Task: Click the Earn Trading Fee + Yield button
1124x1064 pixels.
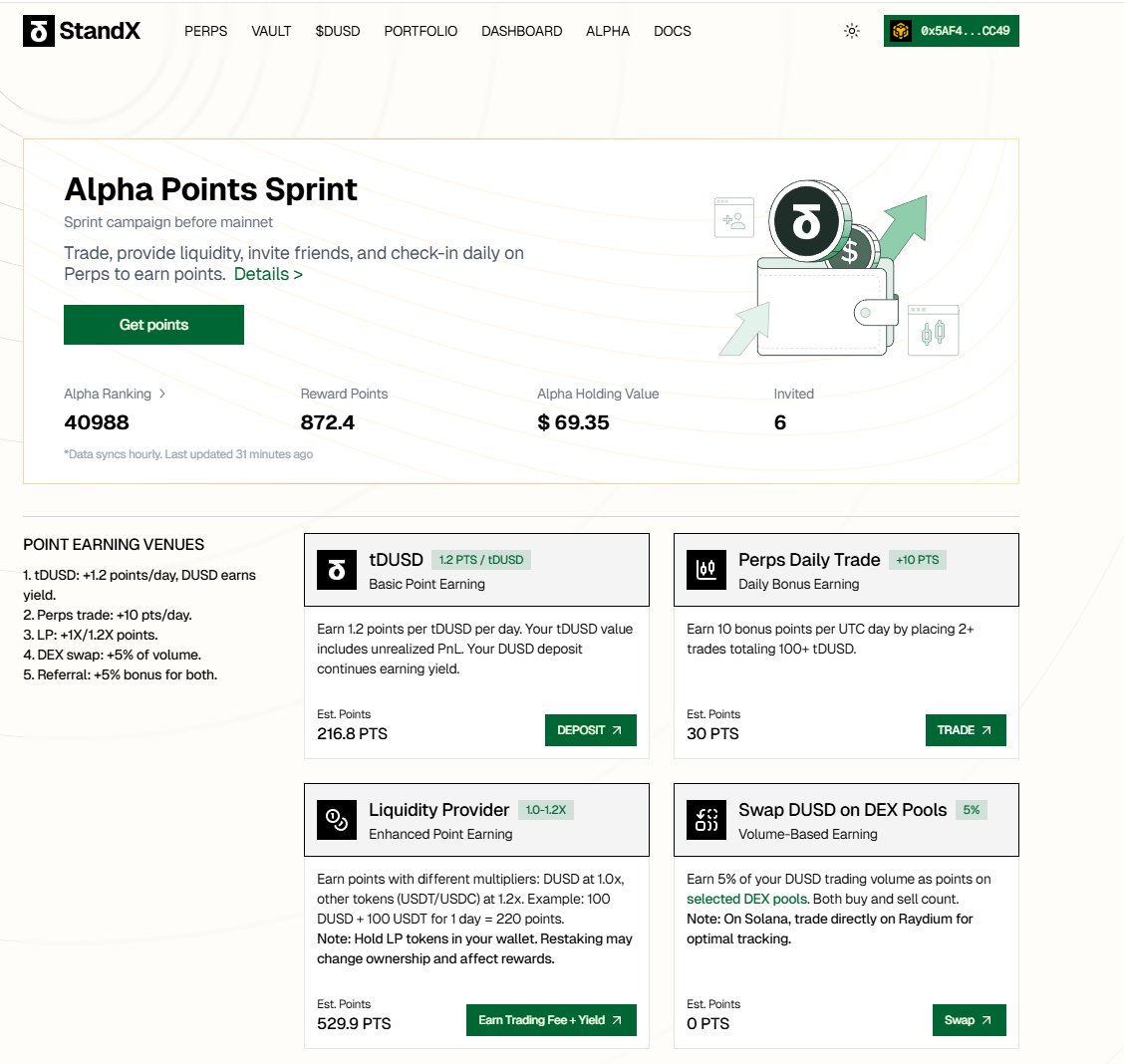Action: tap(551, 1020)
